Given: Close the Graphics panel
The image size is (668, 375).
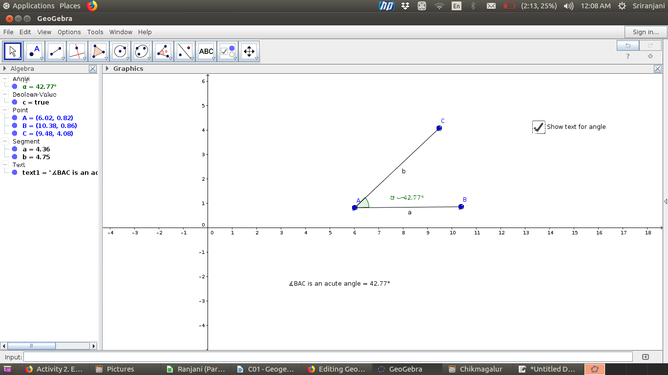Looking at the screenshot, I should click(657, 69).
